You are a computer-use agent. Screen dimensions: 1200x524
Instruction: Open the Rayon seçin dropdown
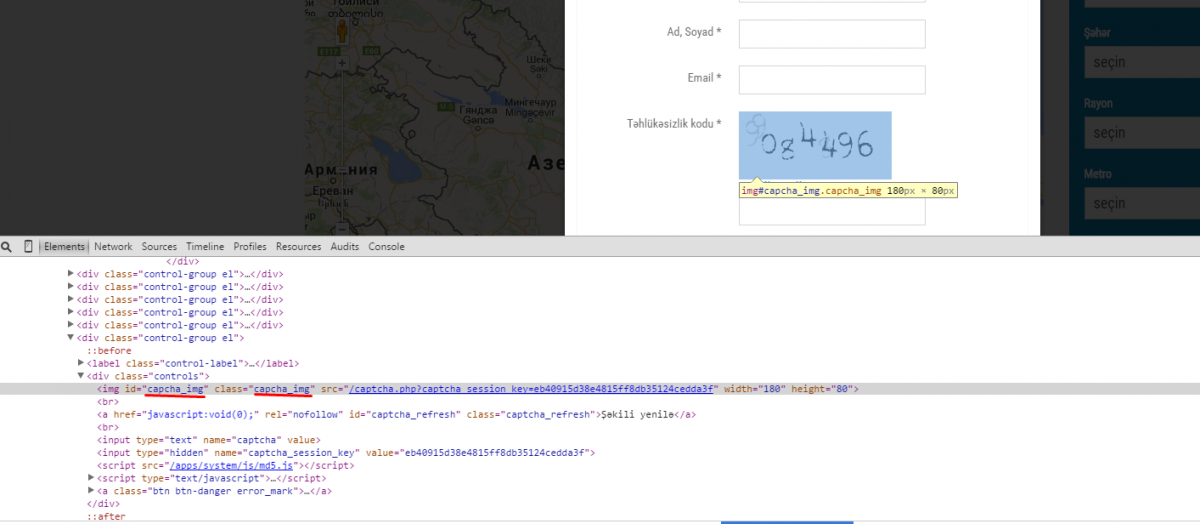coord(1141,132)
